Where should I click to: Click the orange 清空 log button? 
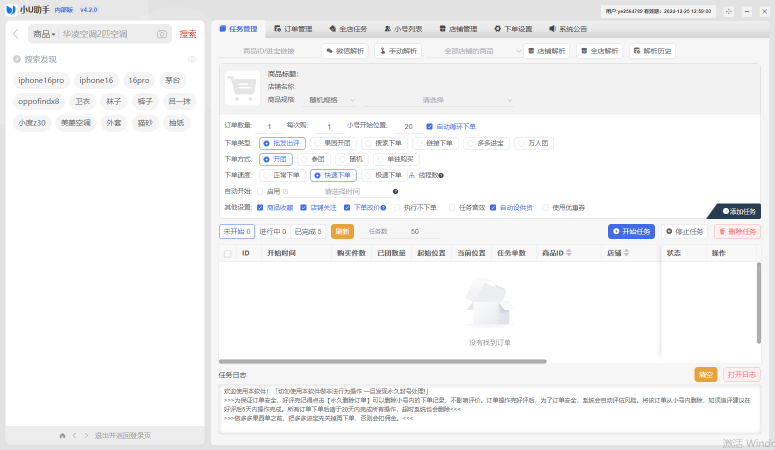coord(706,374)
